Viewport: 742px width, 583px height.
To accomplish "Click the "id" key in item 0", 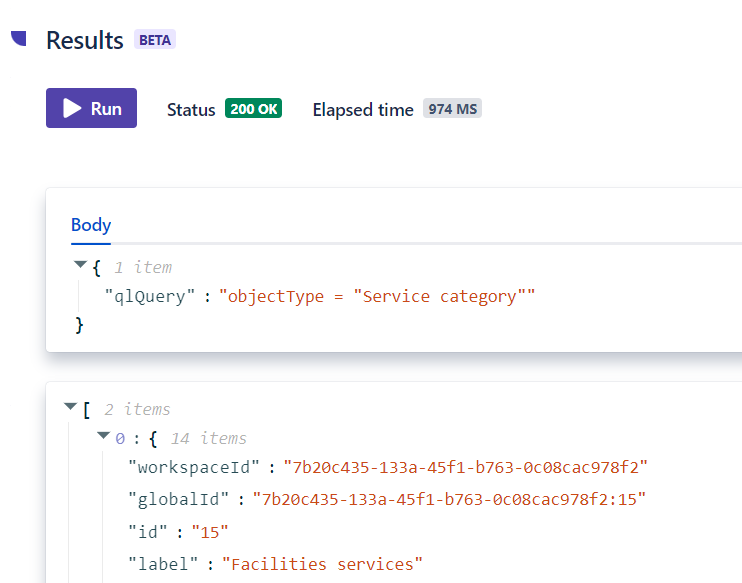I will tap(147, 531).
